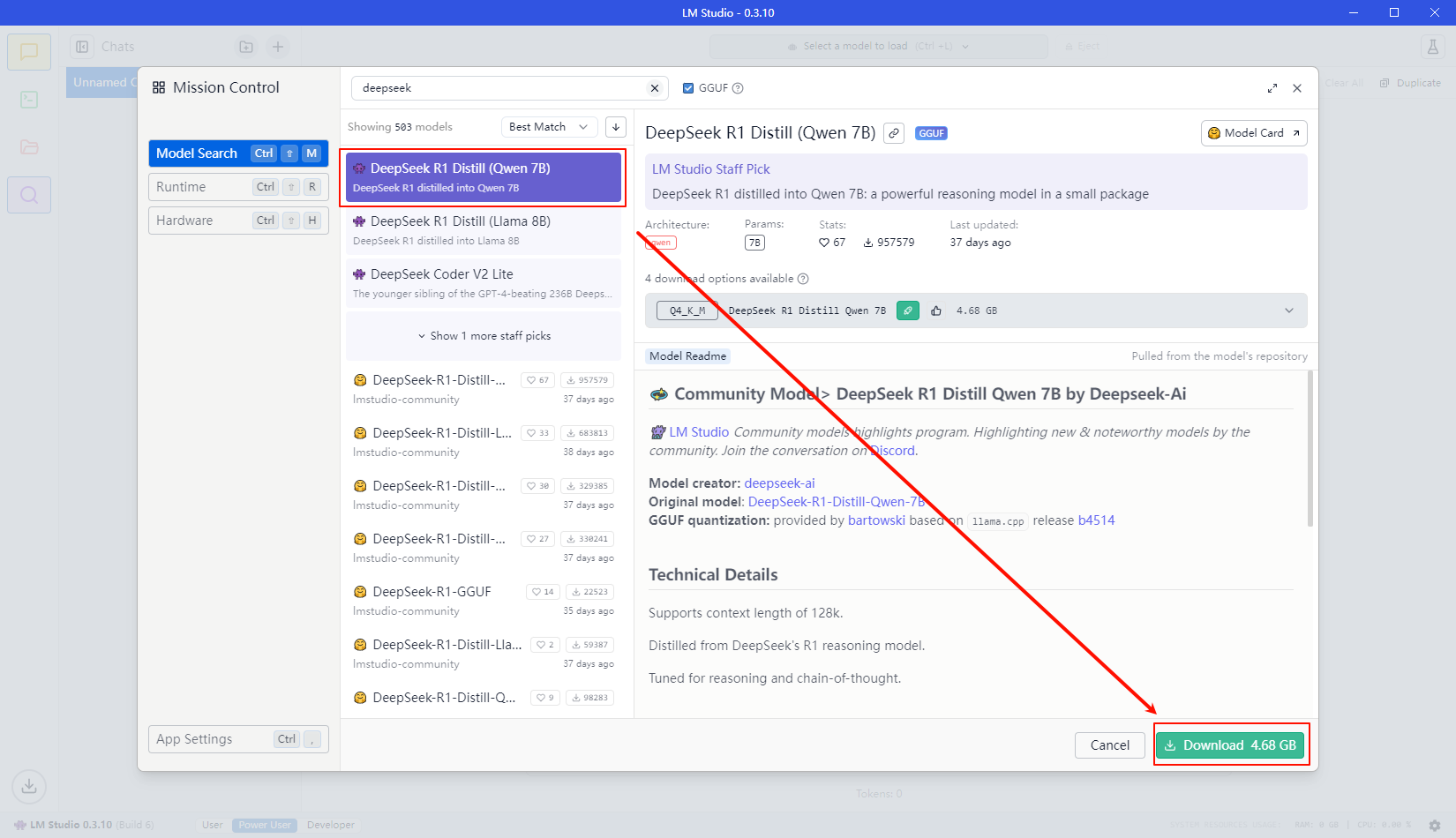Click the thumbs-up icon on Q4_K_M option
Screen dimensions: 1456x838
936,311
